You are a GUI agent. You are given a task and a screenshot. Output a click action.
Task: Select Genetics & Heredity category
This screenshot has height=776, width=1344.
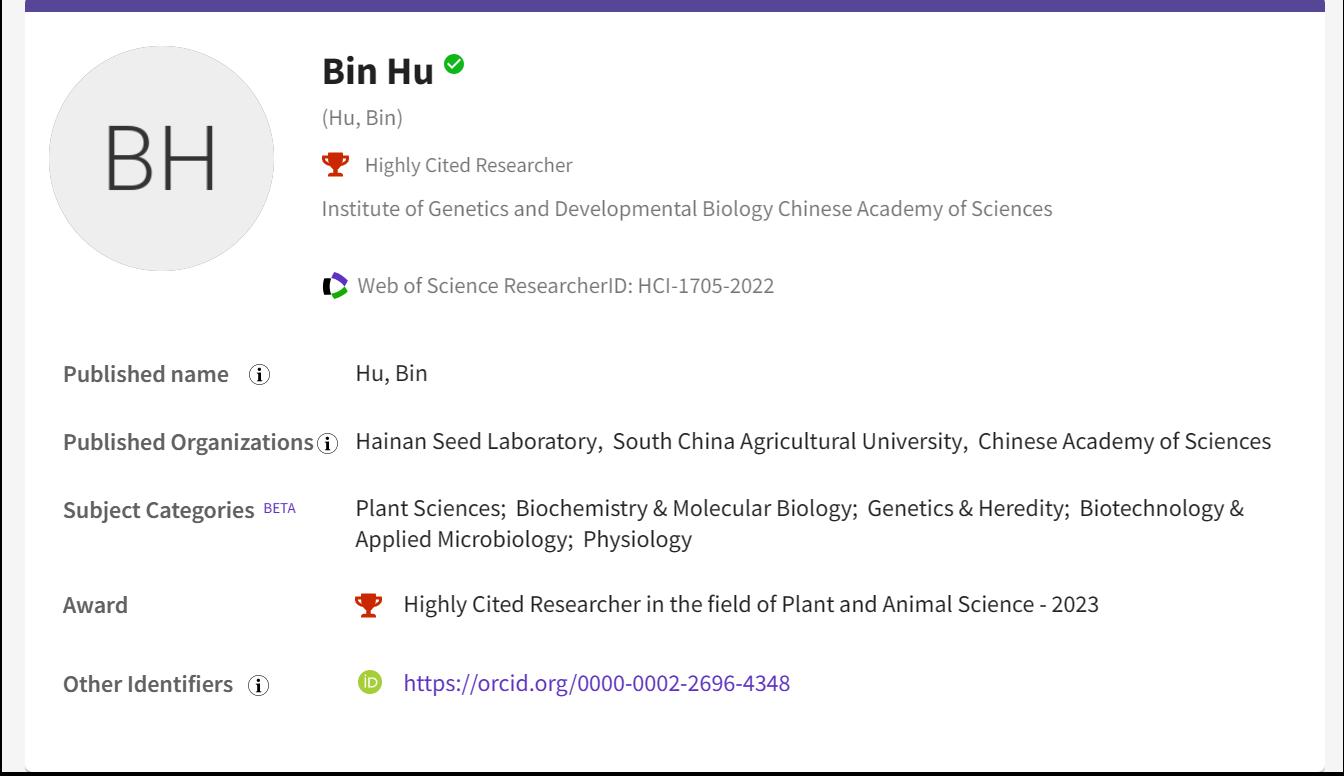click(x=965, y=508)
